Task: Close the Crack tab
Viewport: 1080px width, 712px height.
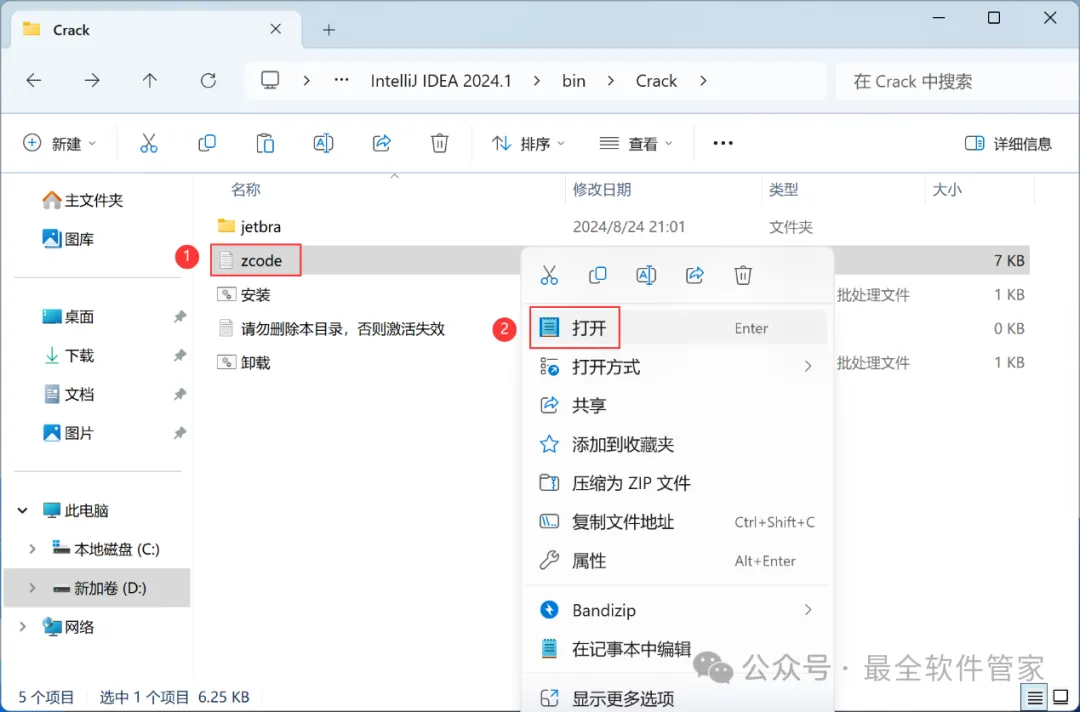Action: coord(276,29)
